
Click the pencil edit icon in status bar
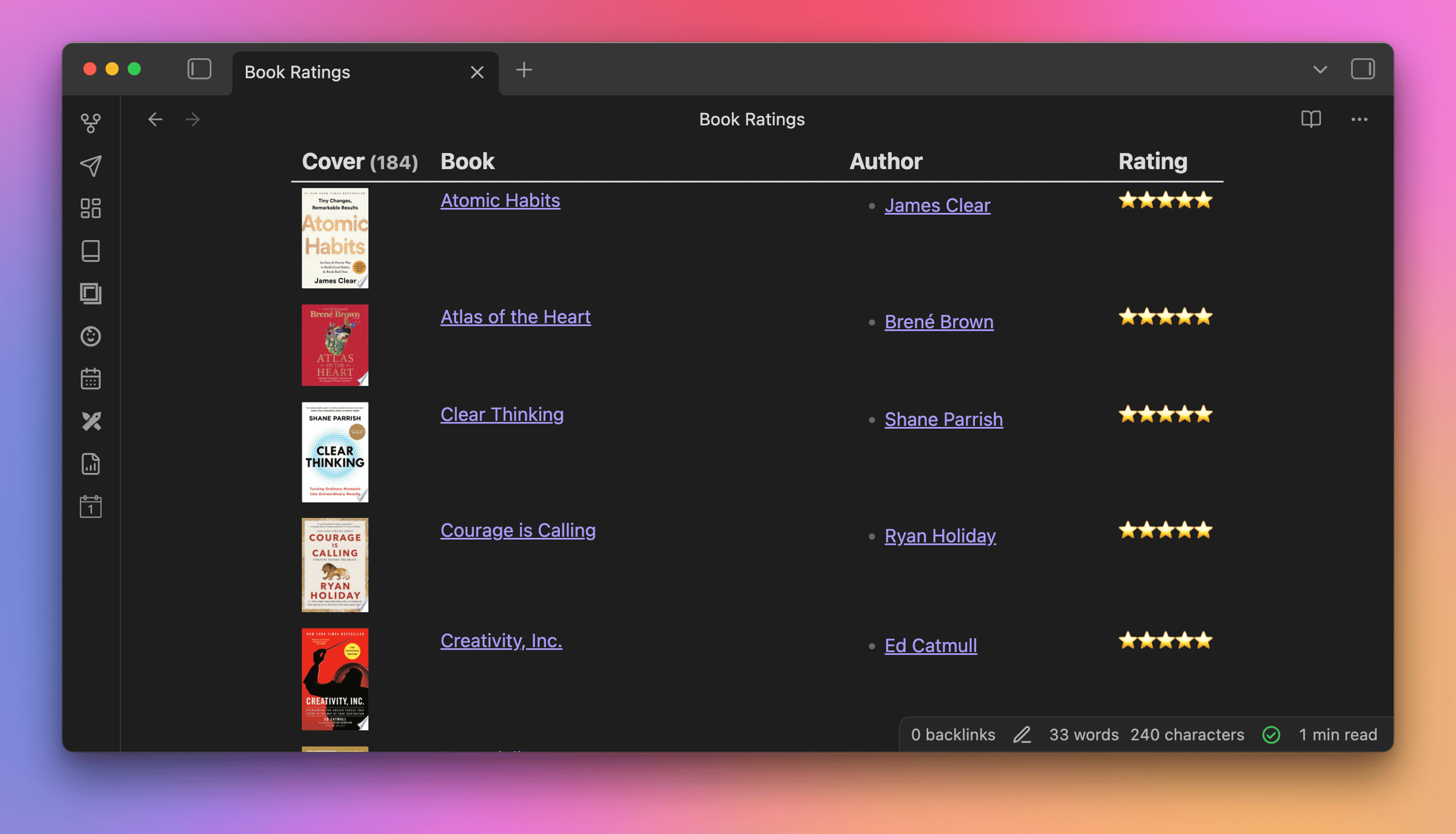point(1022,735)
